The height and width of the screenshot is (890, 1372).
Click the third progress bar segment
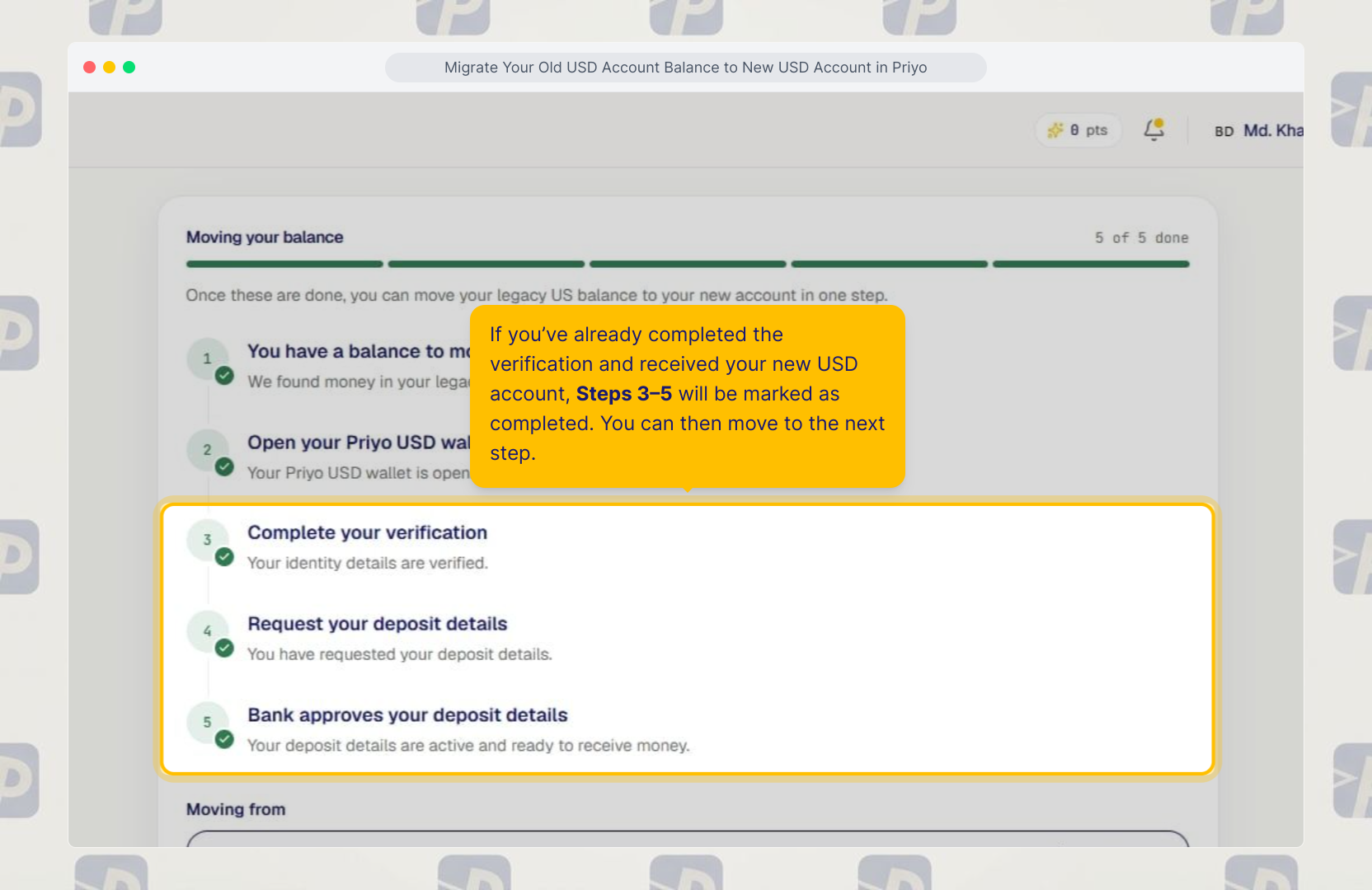point(688,265)
